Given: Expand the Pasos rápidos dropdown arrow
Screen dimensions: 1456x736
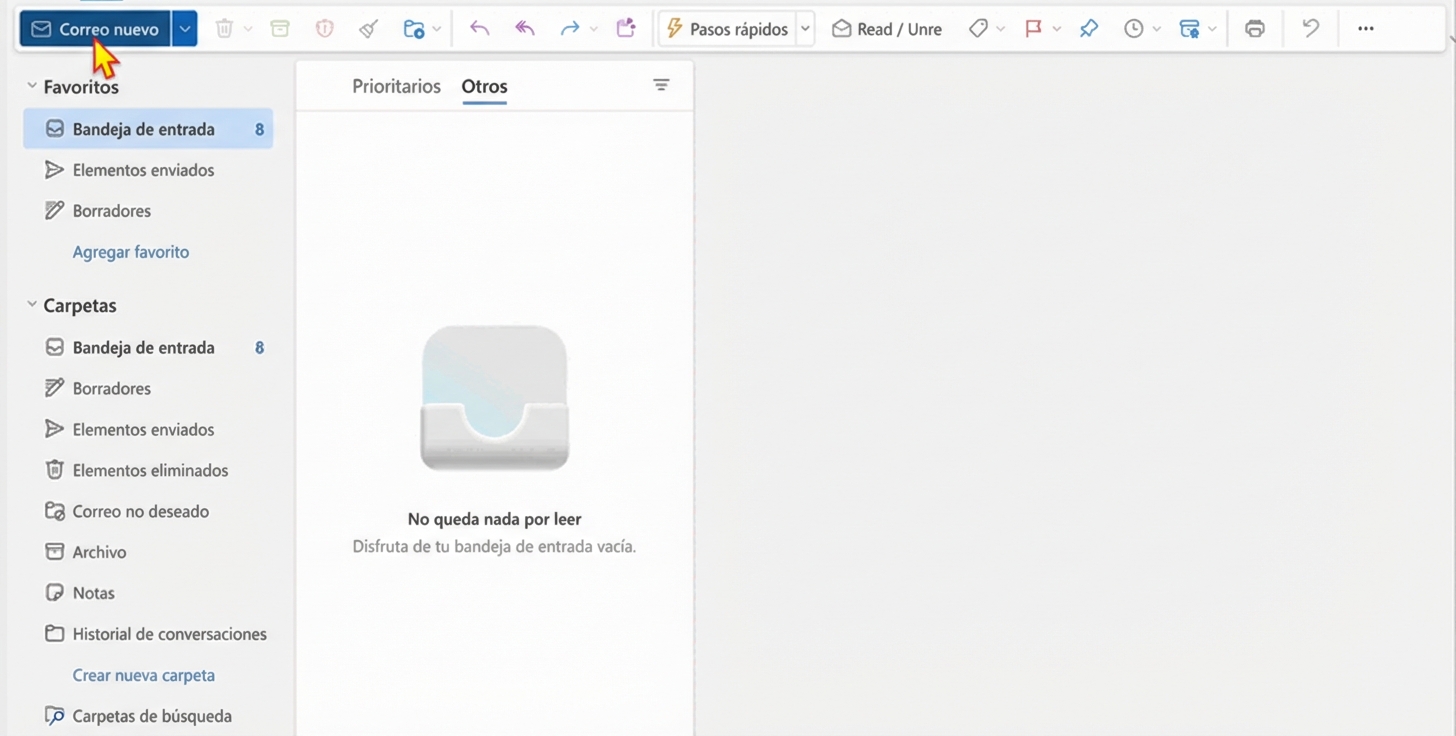Looking at the screenshot, I should (x=806, y=29).
